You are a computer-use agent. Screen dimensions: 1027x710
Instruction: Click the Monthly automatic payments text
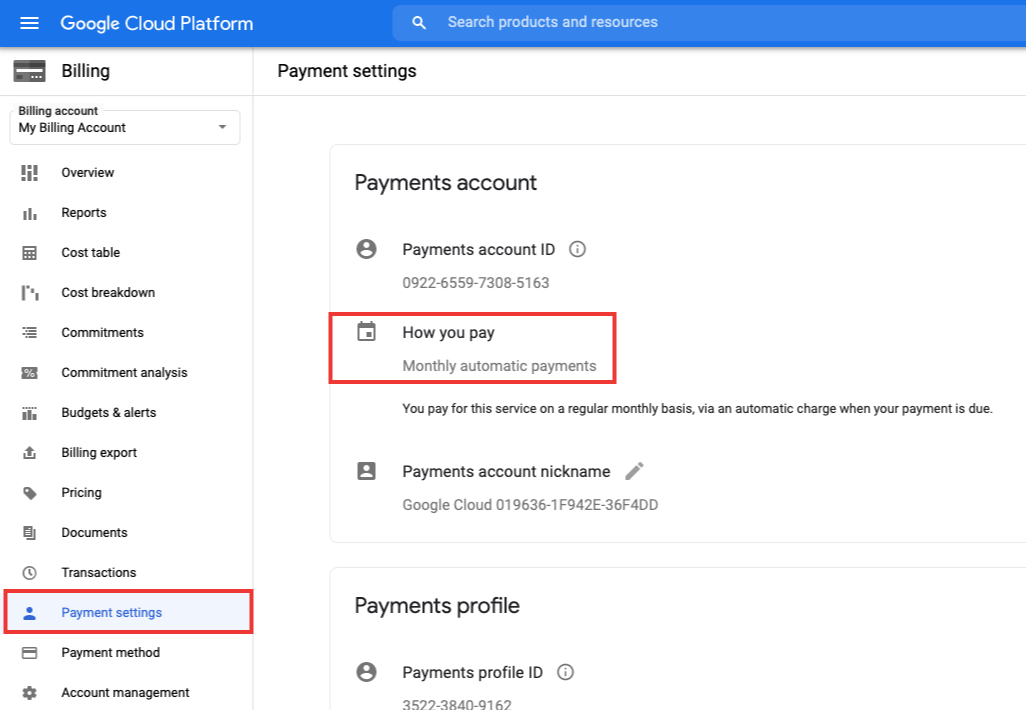click(x=499, y=366)
